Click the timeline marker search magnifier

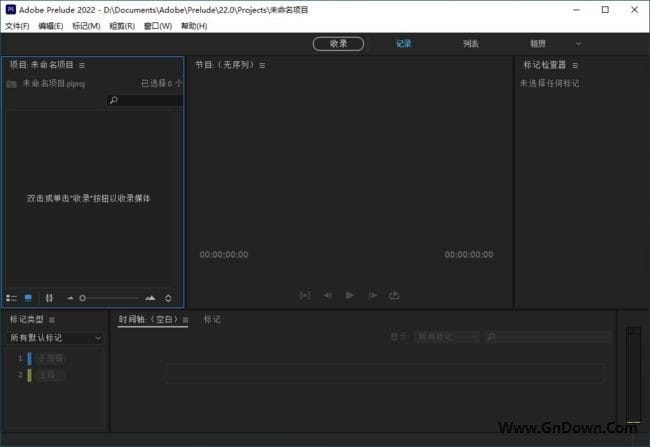point(491,337)
